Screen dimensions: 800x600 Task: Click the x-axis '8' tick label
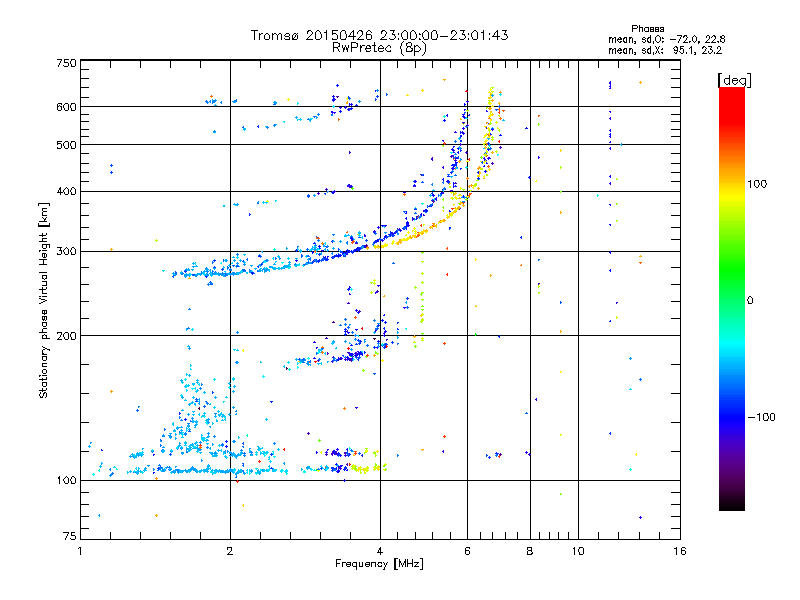click(530, 551)
